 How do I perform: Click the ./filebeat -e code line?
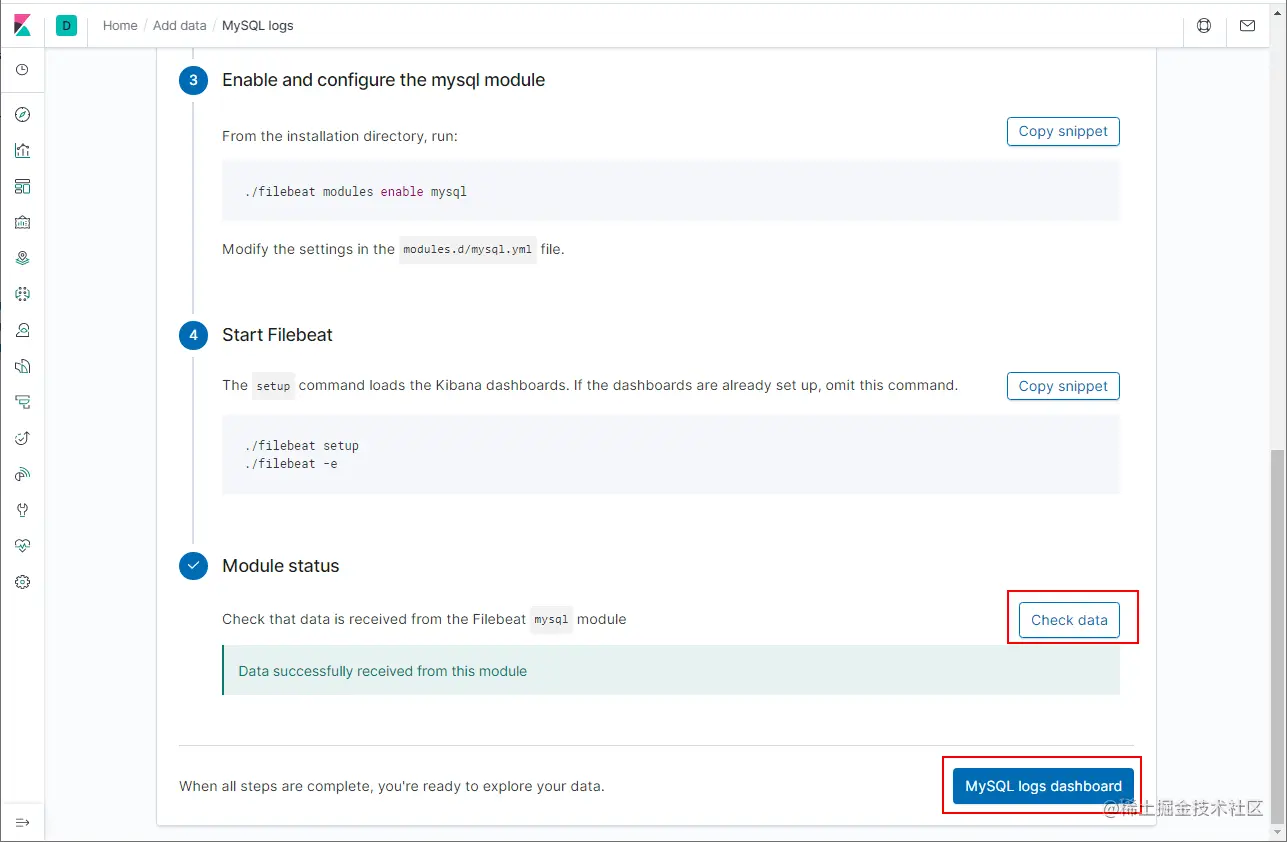point(290,464)
